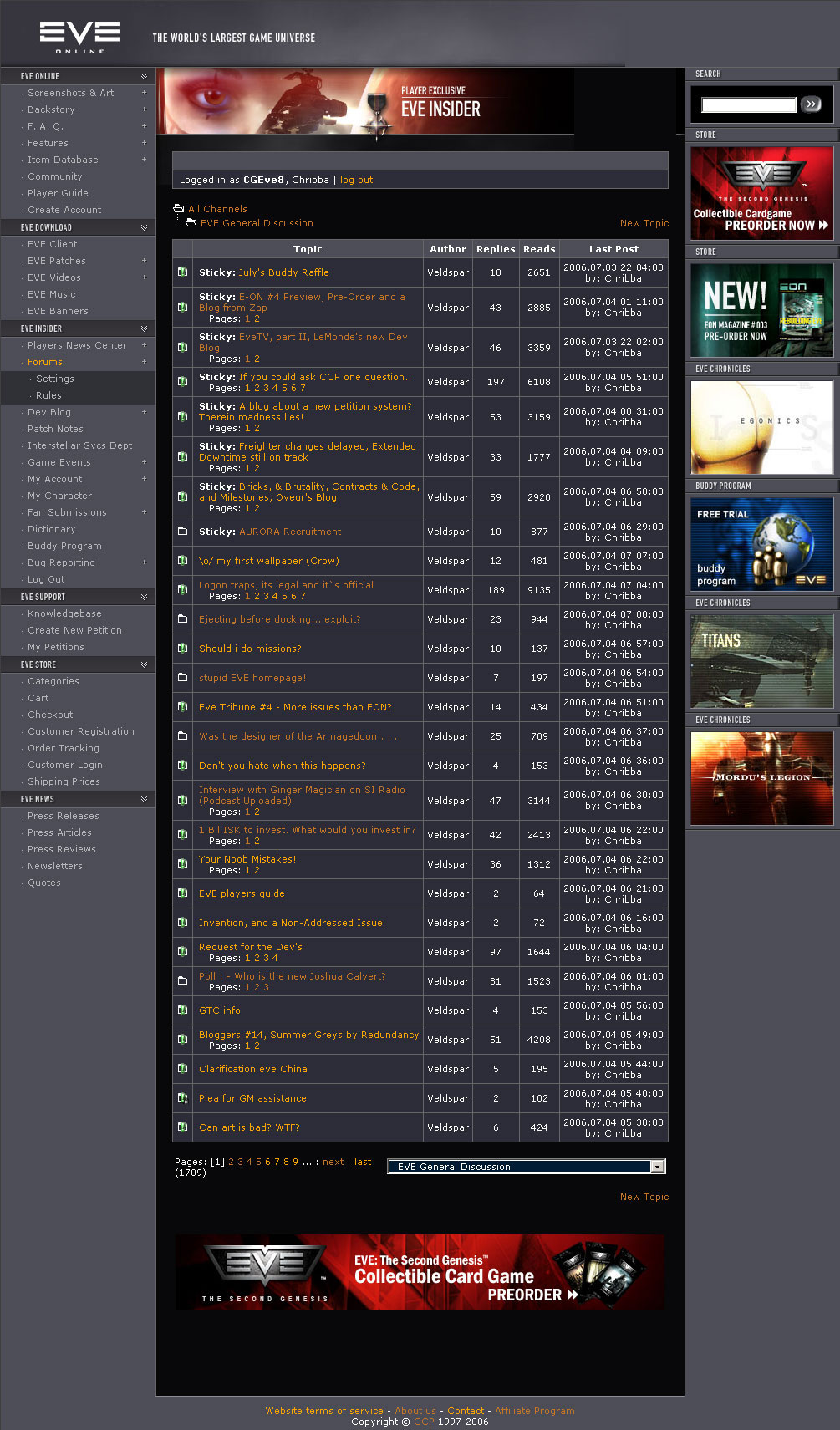This screenshot has height=1430, width=840.
Task: Collapse the EVE Insider menu section
Action: (x=144, y=328)
